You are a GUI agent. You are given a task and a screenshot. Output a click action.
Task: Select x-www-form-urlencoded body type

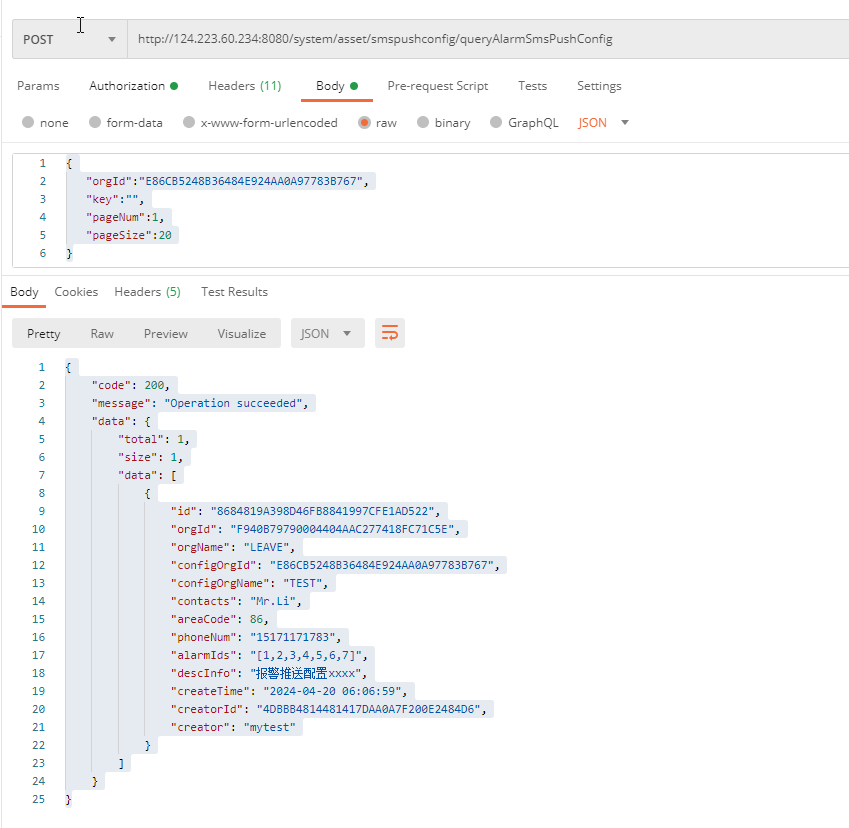(x=189, y=123)
